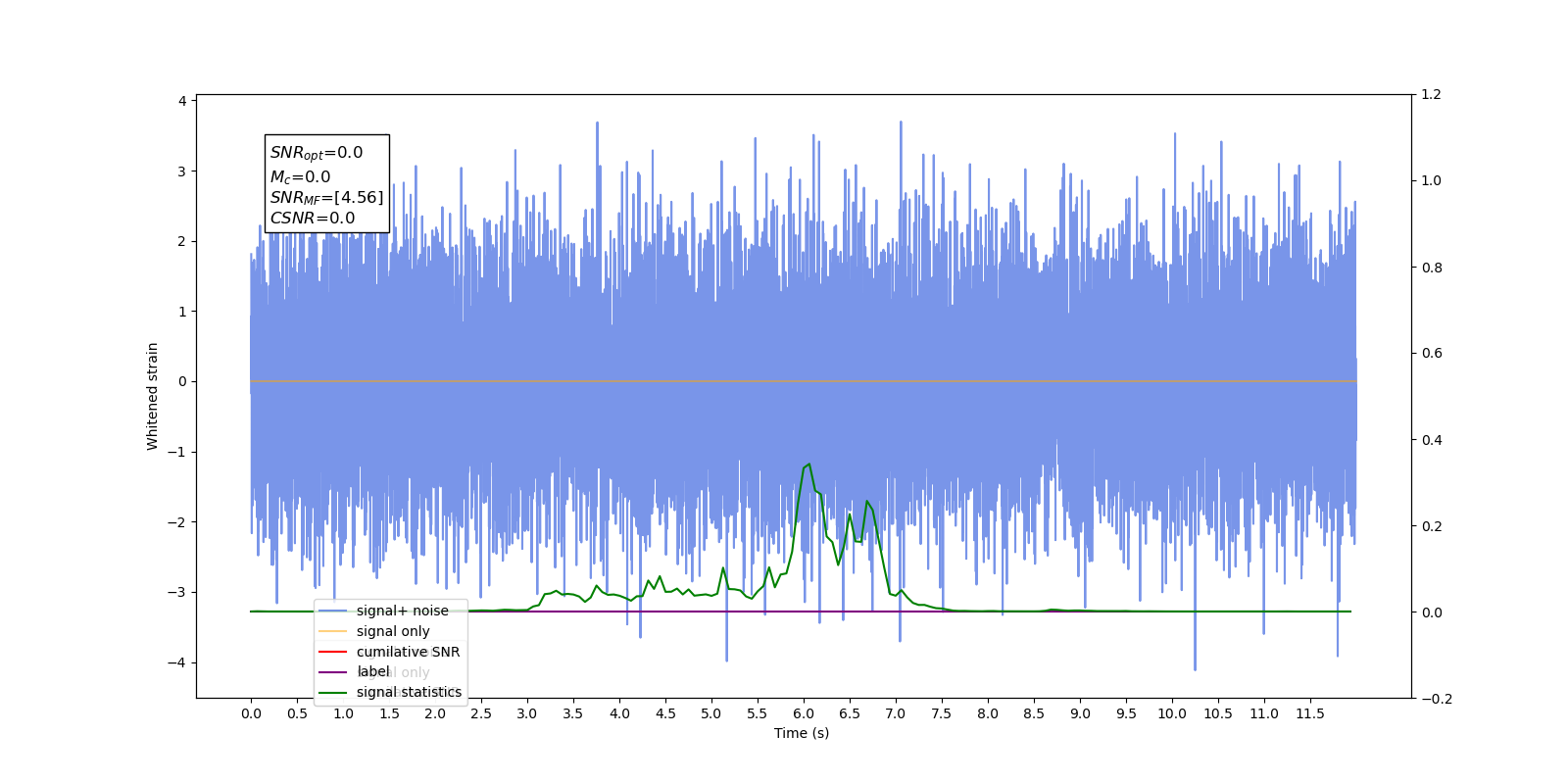Click the Whitened strain tick label −3
This screenshot has height=784, width=1568.
177,592
